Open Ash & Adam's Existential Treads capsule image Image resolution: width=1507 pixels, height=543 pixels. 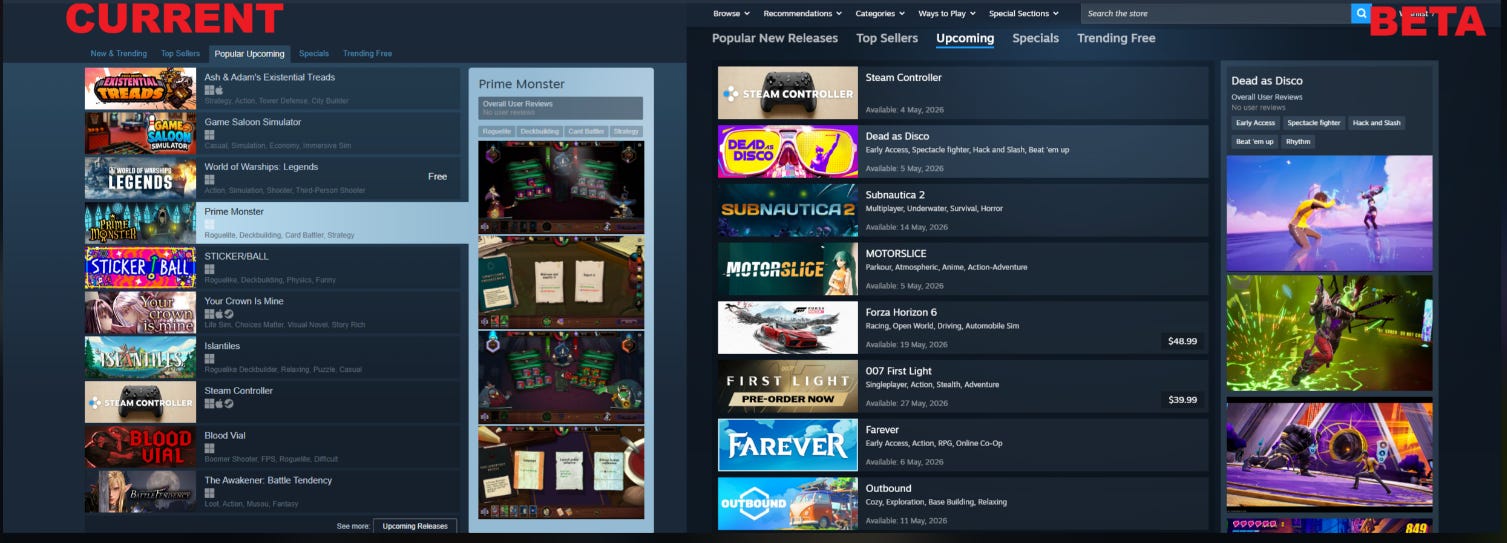coord(140,88)
